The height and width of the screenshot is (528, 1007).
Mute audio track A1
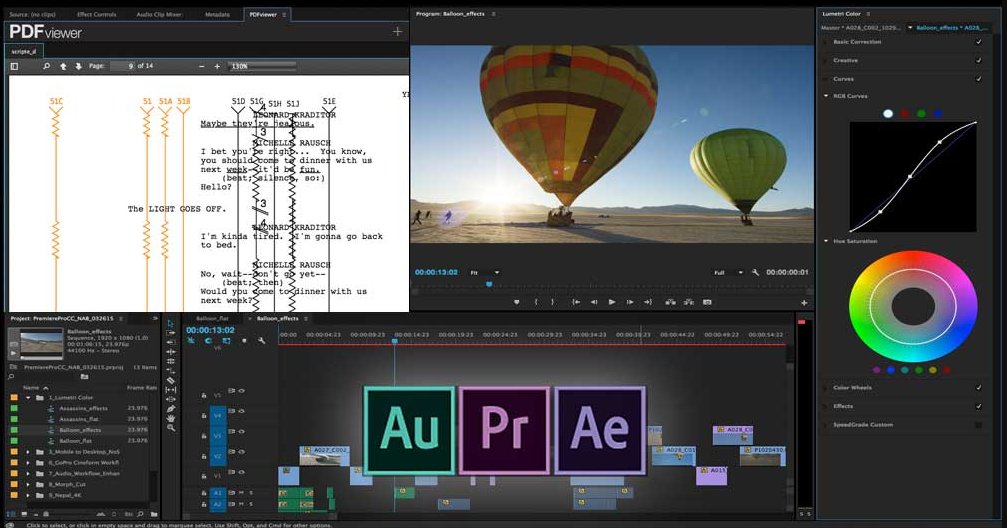click(x=242, y=493)
